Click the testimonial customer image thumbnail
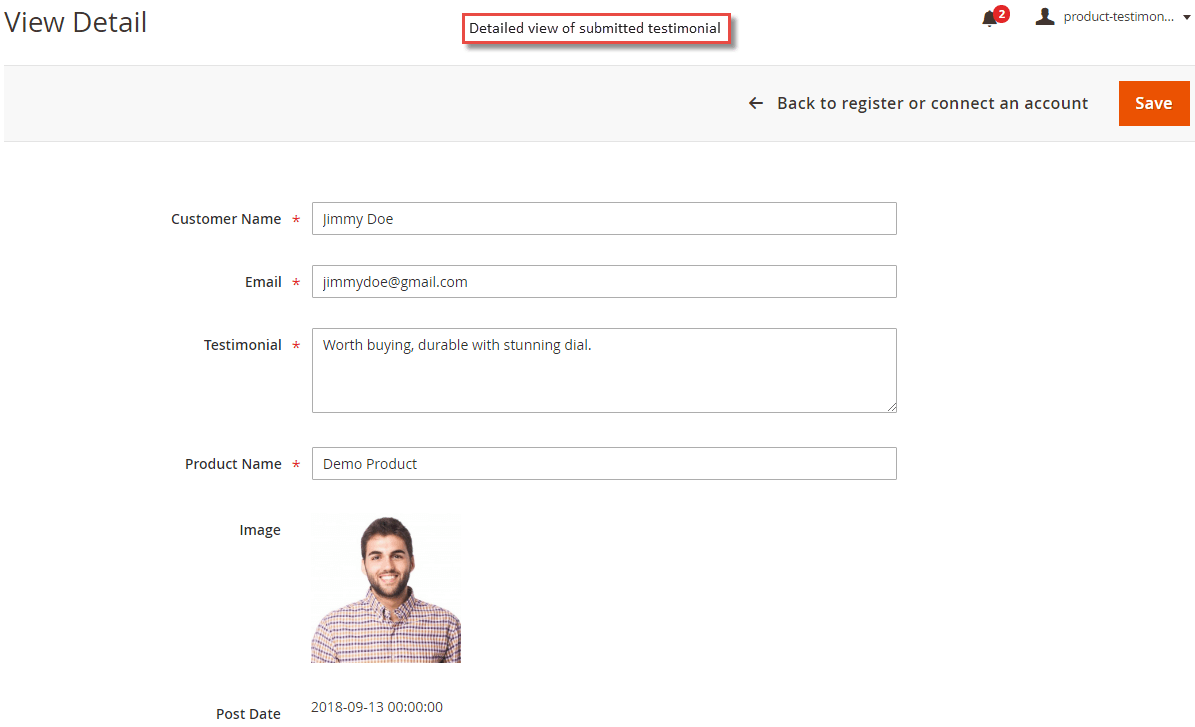 [x=386, y=588]
